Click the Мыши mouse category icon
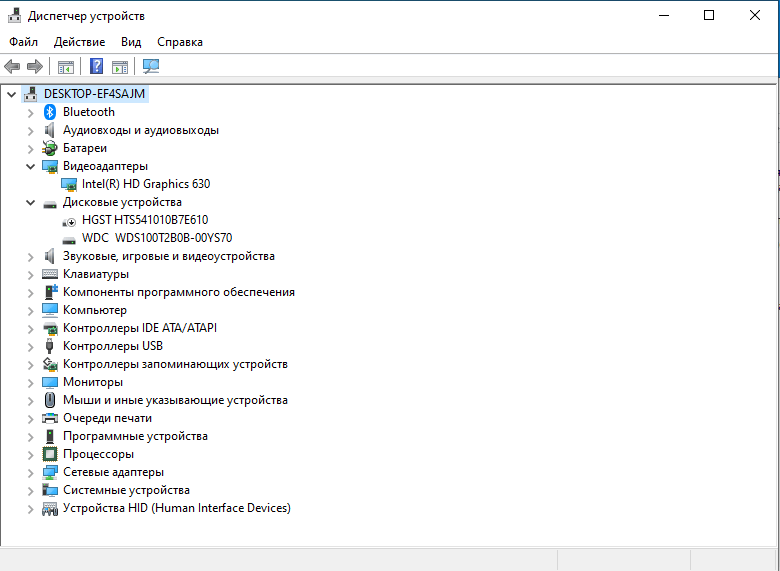 [50, 400]
